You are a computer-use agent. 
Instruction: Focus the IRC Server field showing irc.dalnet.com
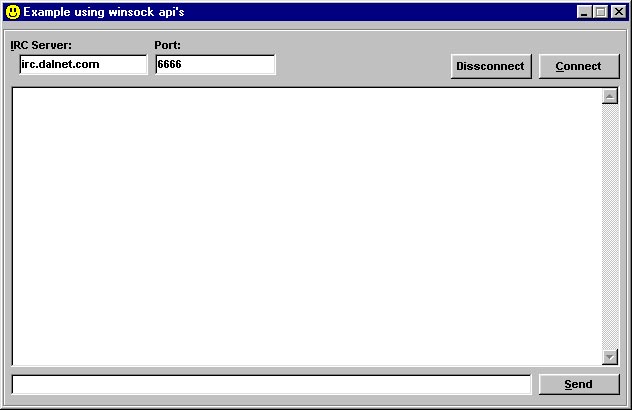[x=82, y=64]
